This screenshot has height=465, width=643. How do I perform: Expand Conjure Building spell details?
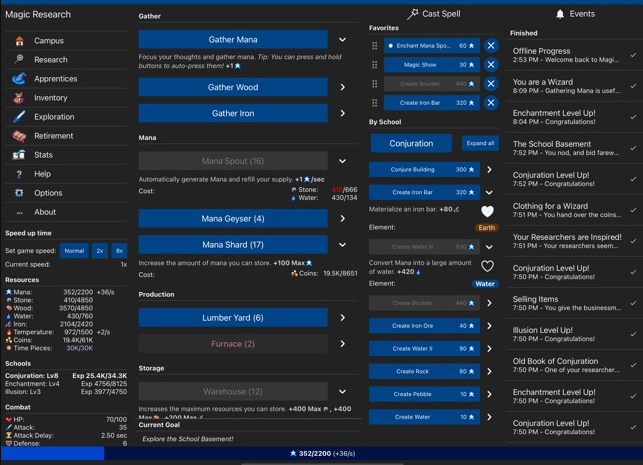pos(489,169)
